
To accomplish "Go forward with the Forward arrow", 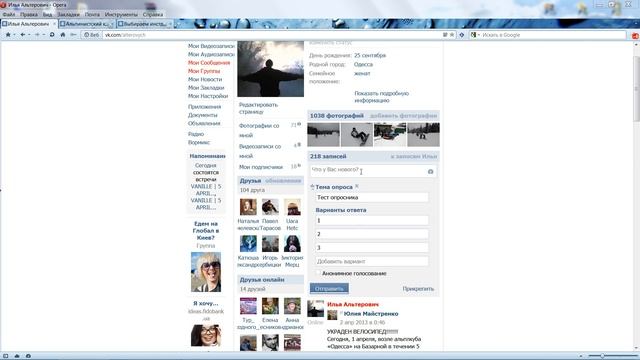I will (37, 35).
